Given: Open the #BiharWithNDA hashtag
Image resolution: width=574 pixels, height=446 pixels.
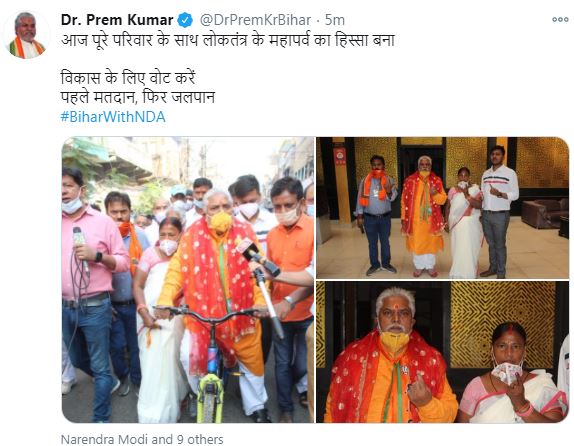Looking at the screenshot, I should point(113,117).
